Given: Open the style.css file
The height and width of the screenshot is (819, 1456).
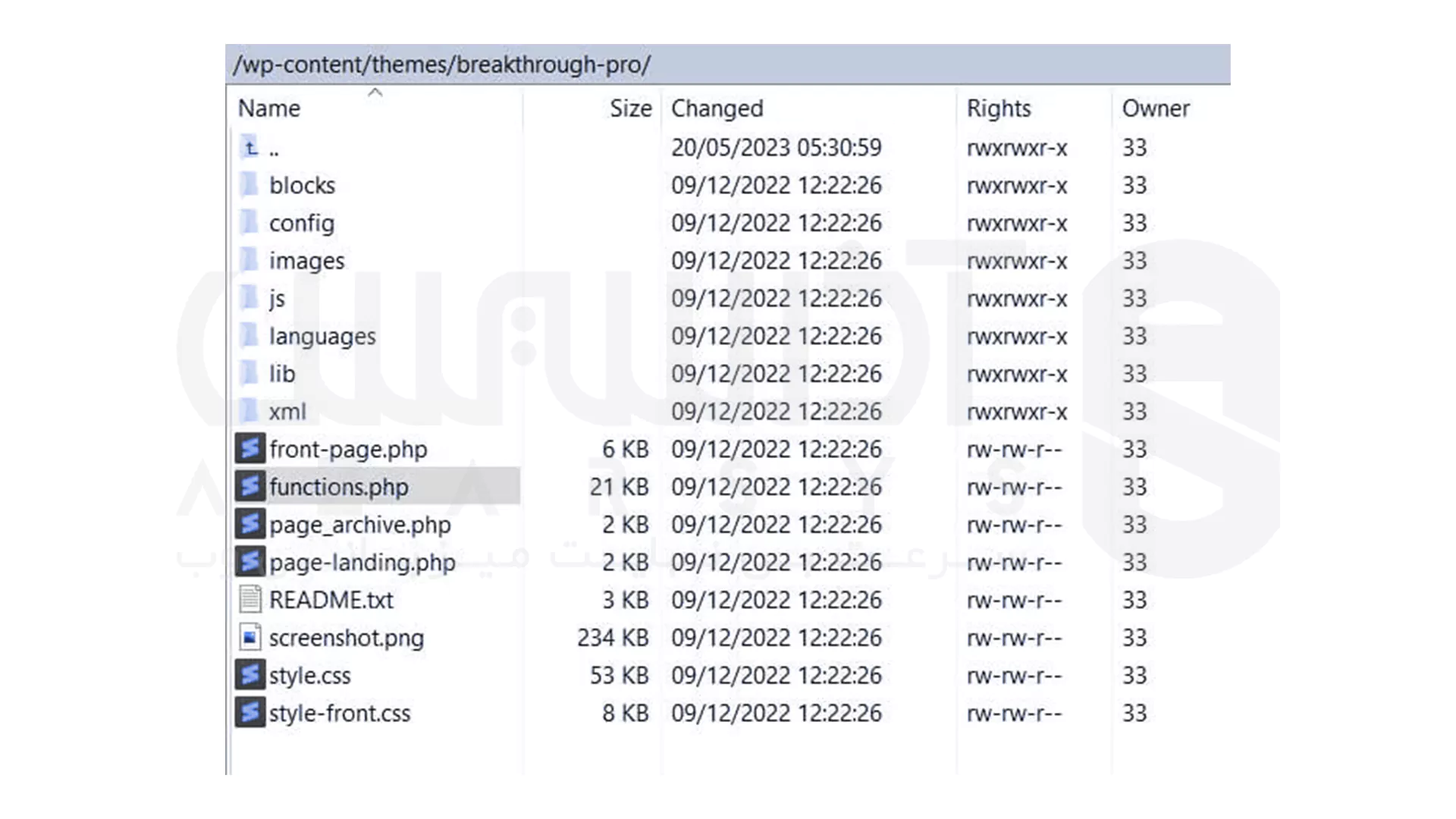Looking at the screenshot, I should tap(310, 675).
